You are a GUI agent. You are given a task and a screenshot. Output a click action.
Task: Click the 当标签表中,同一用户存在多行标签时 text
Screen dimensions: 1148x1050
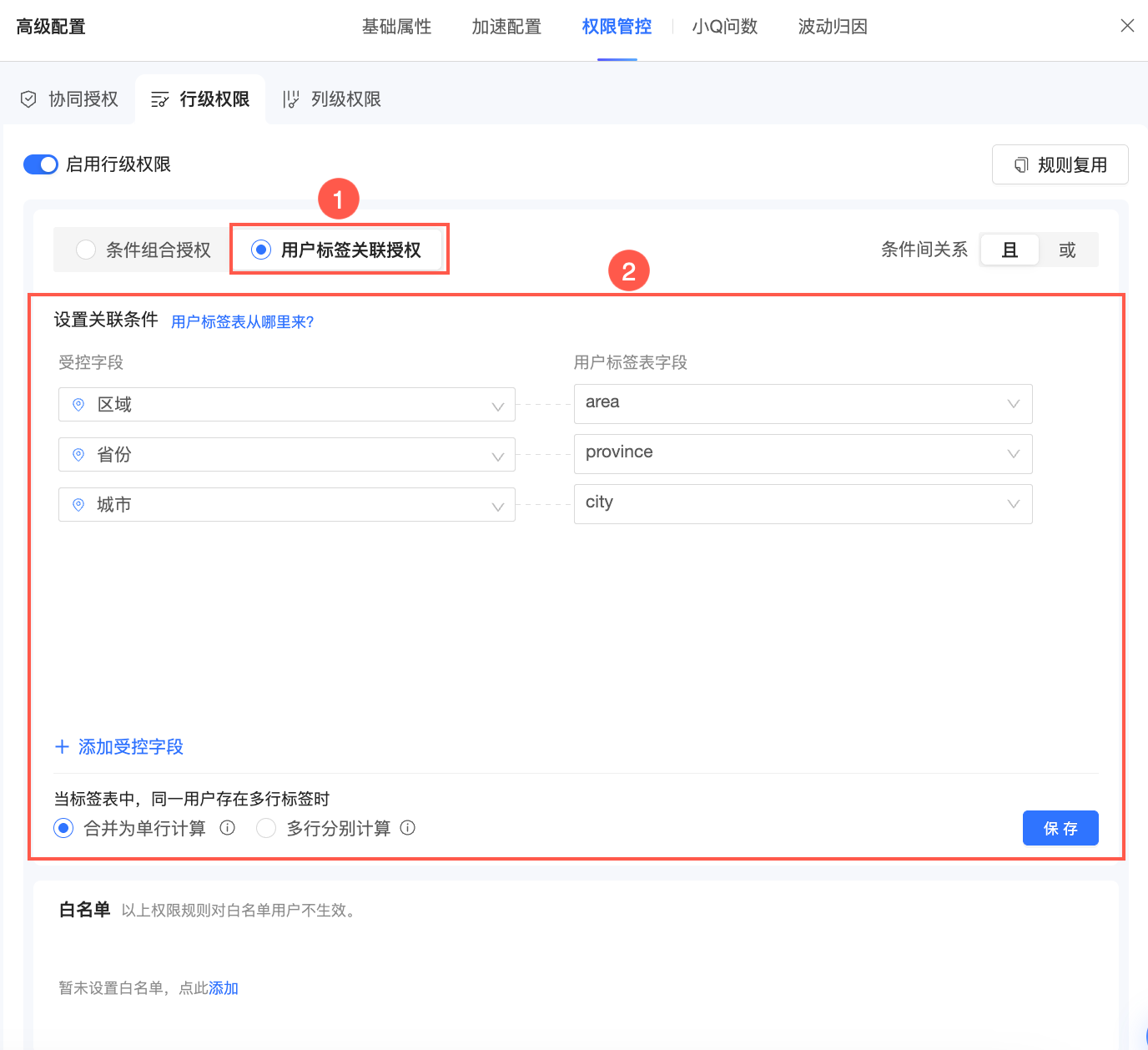pos(192,799)
